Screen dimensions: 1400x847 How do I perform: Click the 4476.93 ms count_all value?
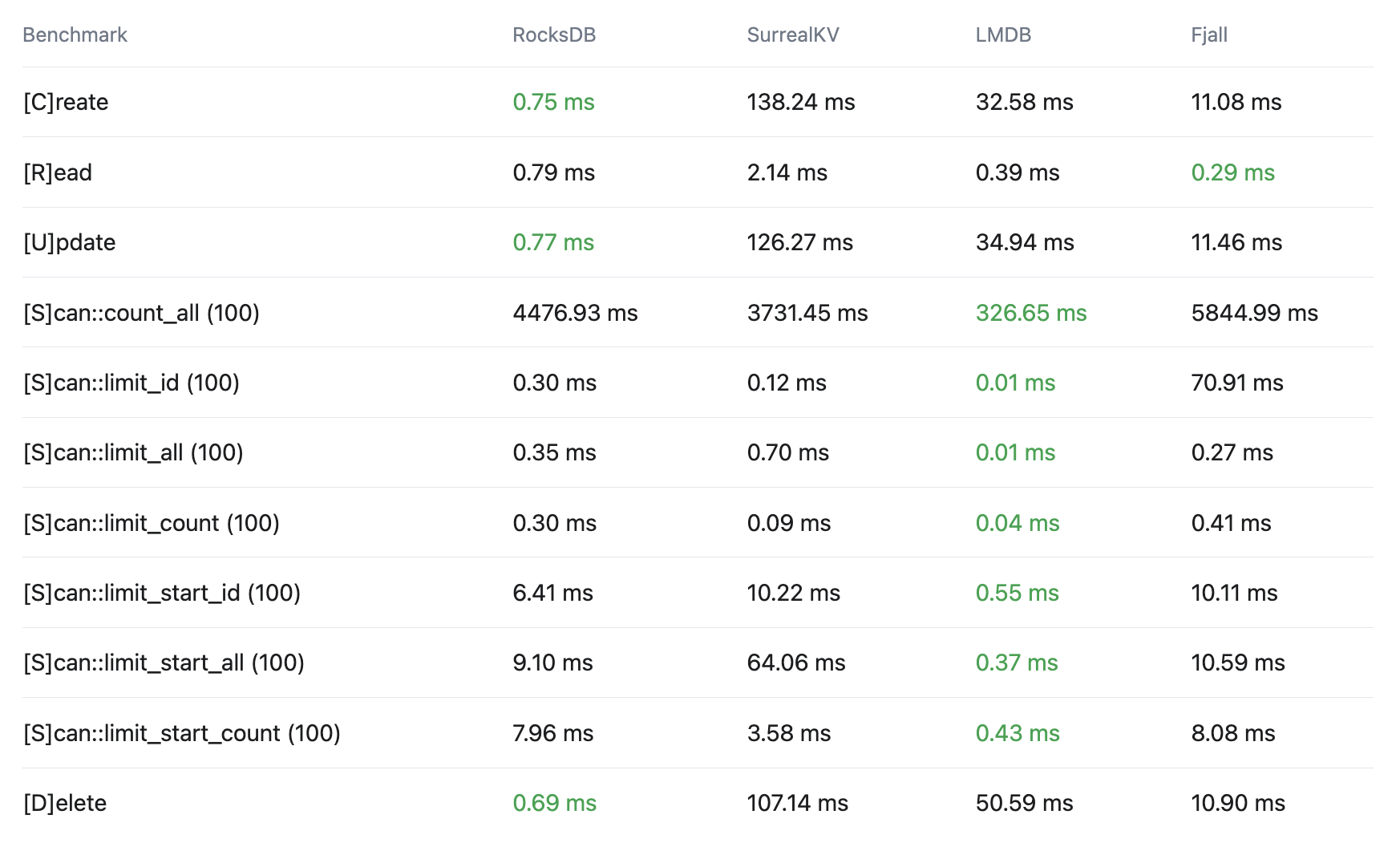[x=576, y=313]
